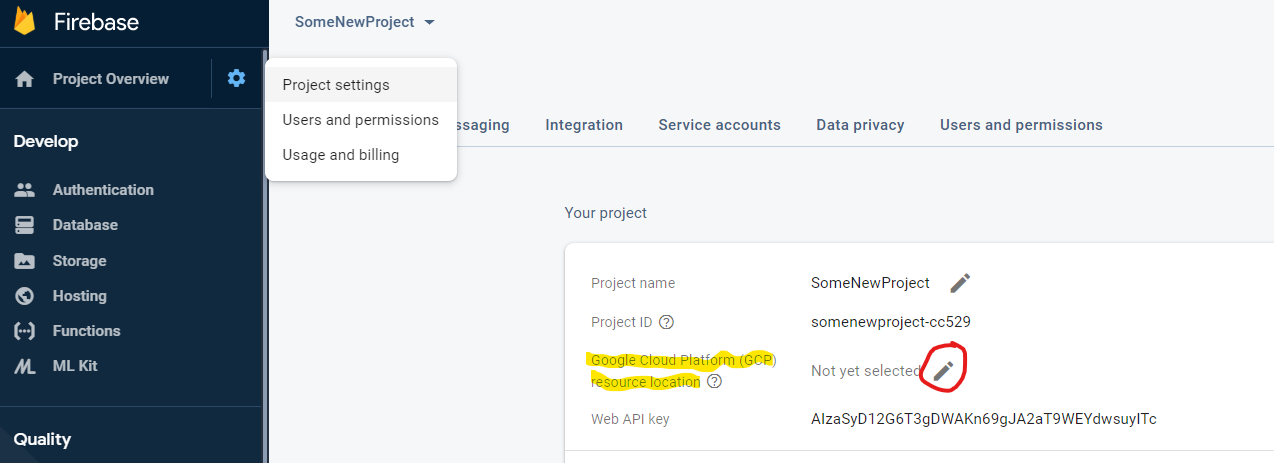Open Project Overview in sidebar

[x=111, y=79]
